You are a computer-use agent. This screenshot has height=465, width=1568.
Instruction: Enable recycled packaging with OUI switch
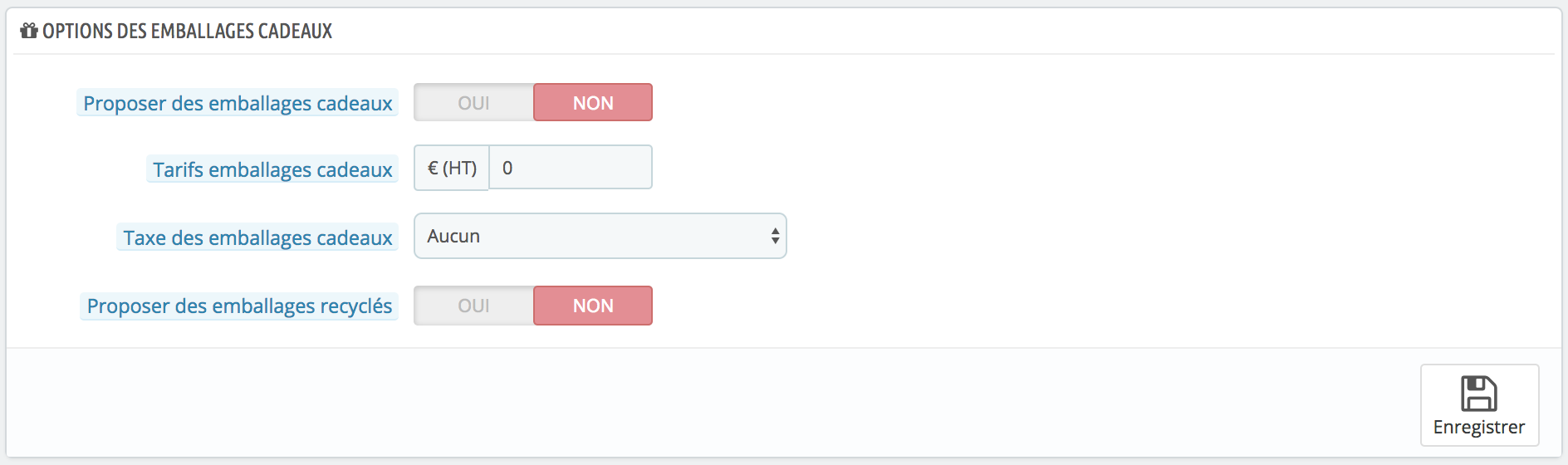[473, 306]
